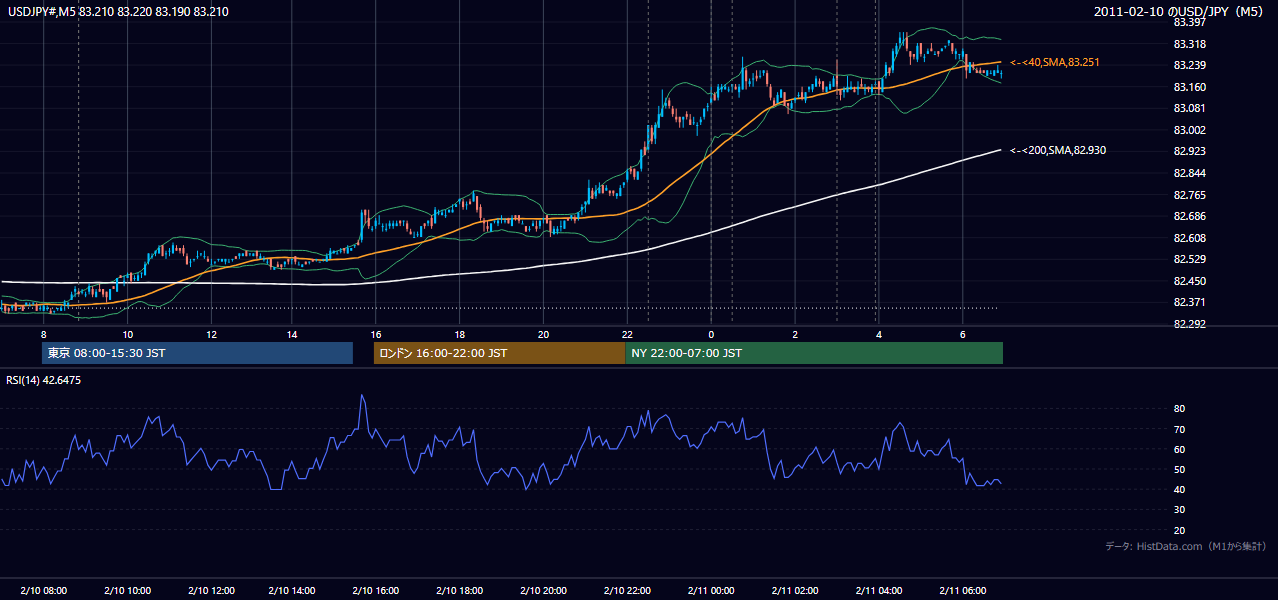Click price axis value 83.318
Screen dimensions: 1278x600
click(x=1189, y=44)
